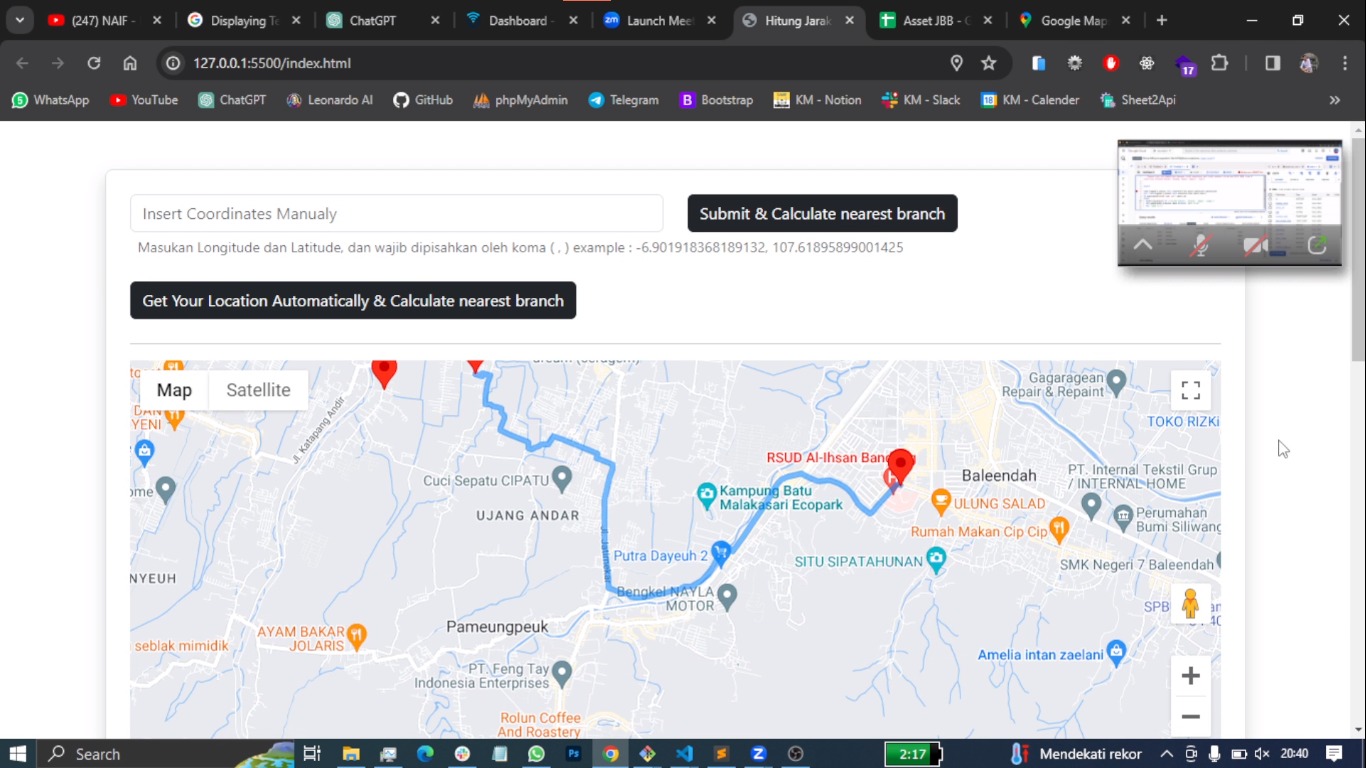The height and width of the screenshot is (768, 1366).
Task: Open the Windows notification center
Action: [x=1334, y=754]
